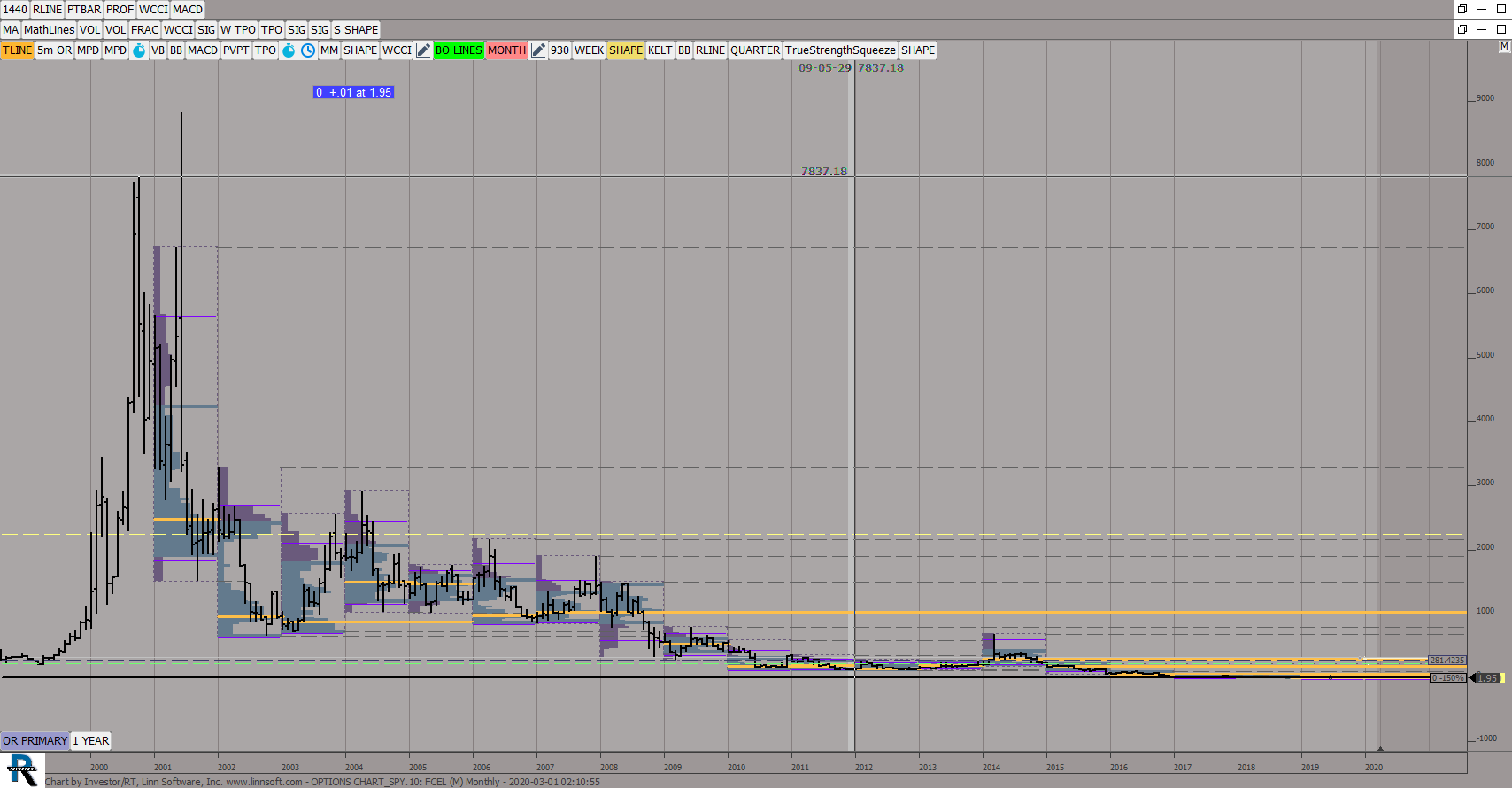The image size is (1512, 788).
Task: Click the blue '0 +.01 at 1.95' label
Action: tap(353, 92)
